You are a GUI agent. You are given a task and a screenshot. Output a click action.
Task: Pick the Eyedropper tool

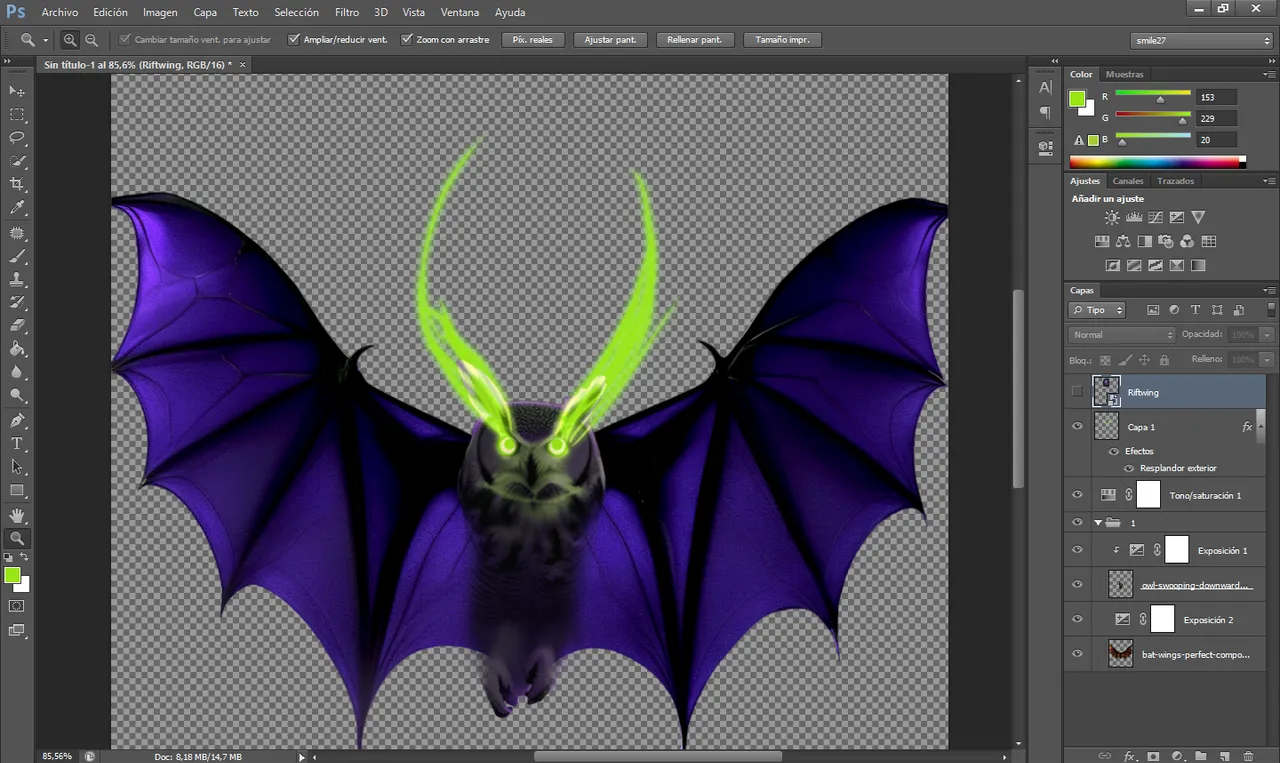(x=17, y=208)
